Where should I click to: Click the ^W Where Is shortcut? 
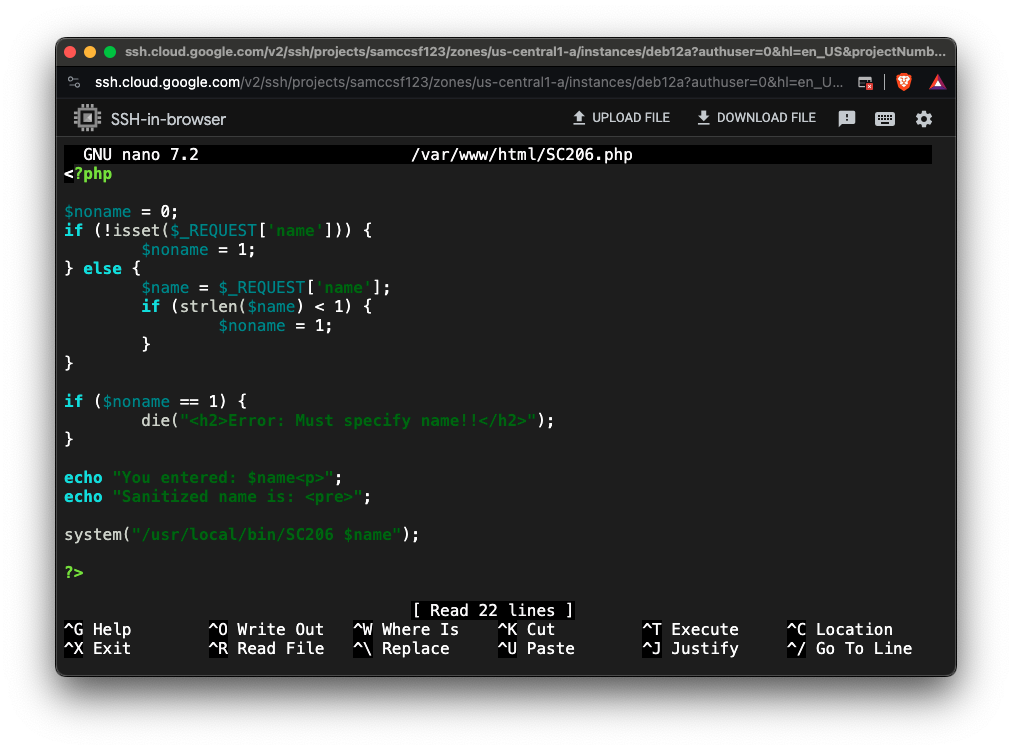pos(406,629)
